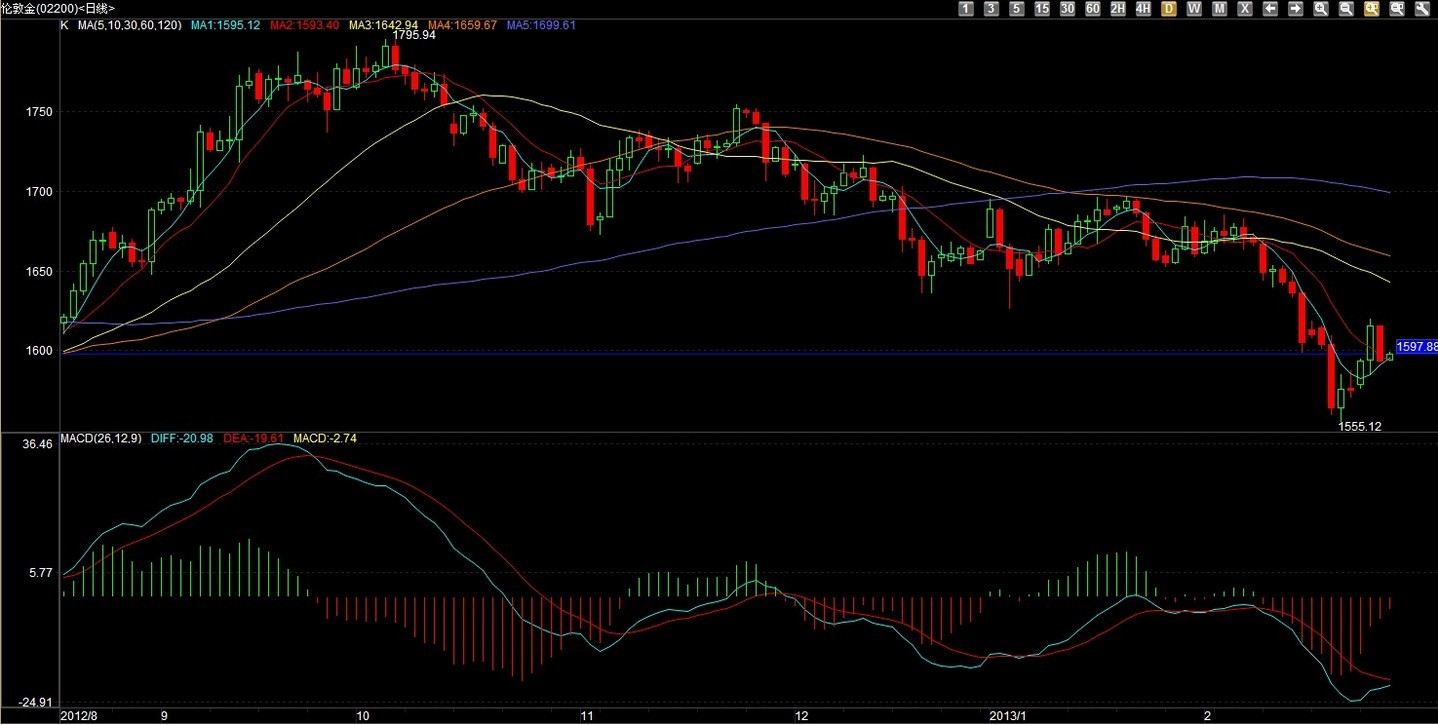Click the 5.77 MACD axis value
The image size is (1438, 725).
tap(39, 573)
